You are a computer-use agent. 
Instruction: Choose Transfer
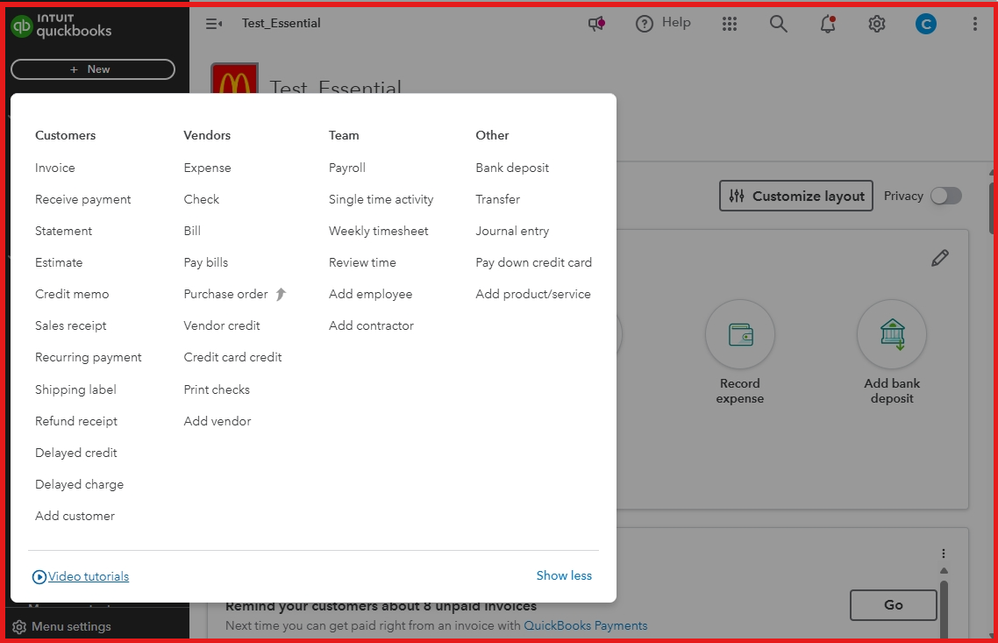pos(498,199)
